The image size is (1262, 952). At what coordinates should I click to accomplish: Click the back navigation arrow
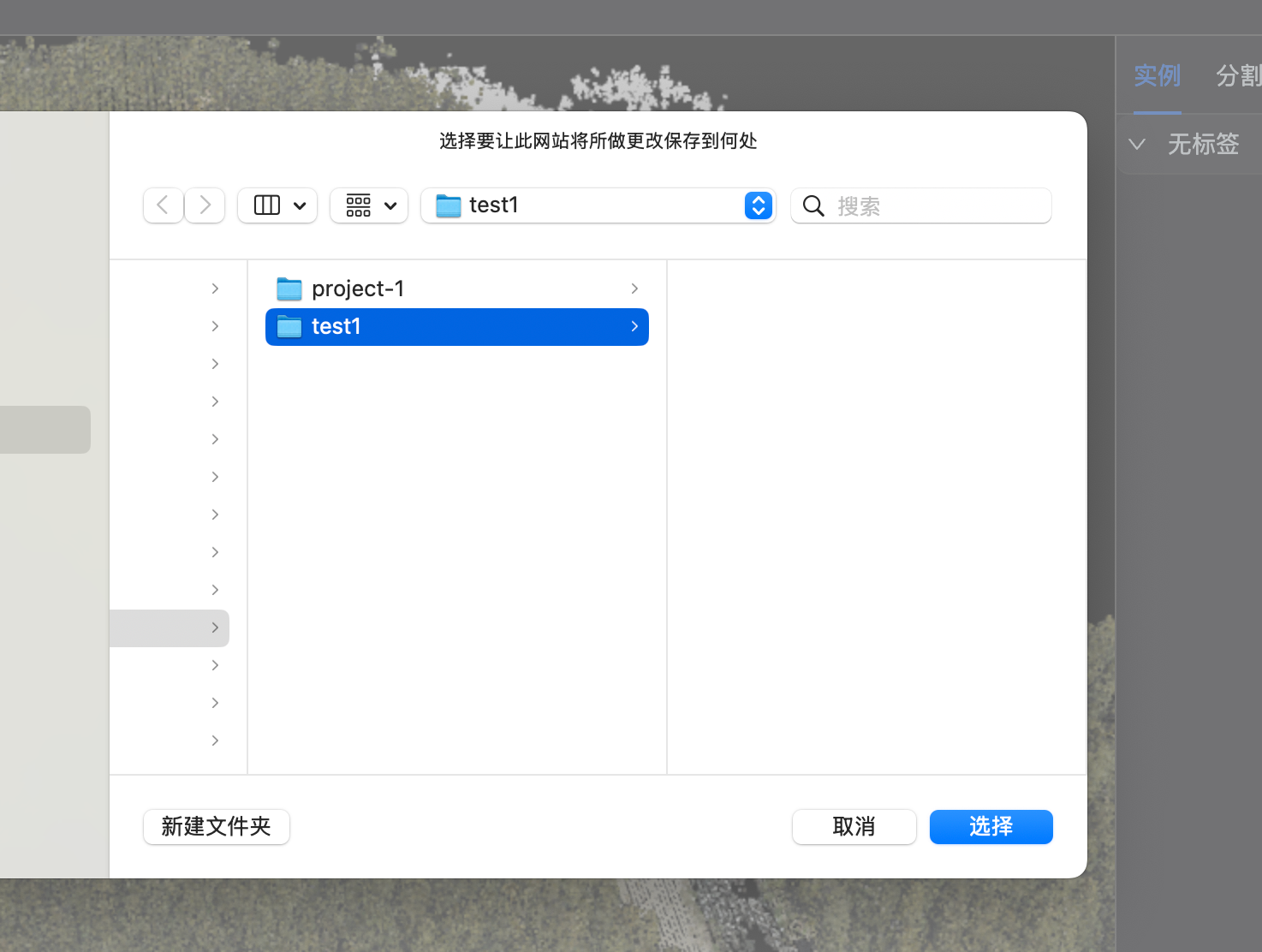coord(163,205)
